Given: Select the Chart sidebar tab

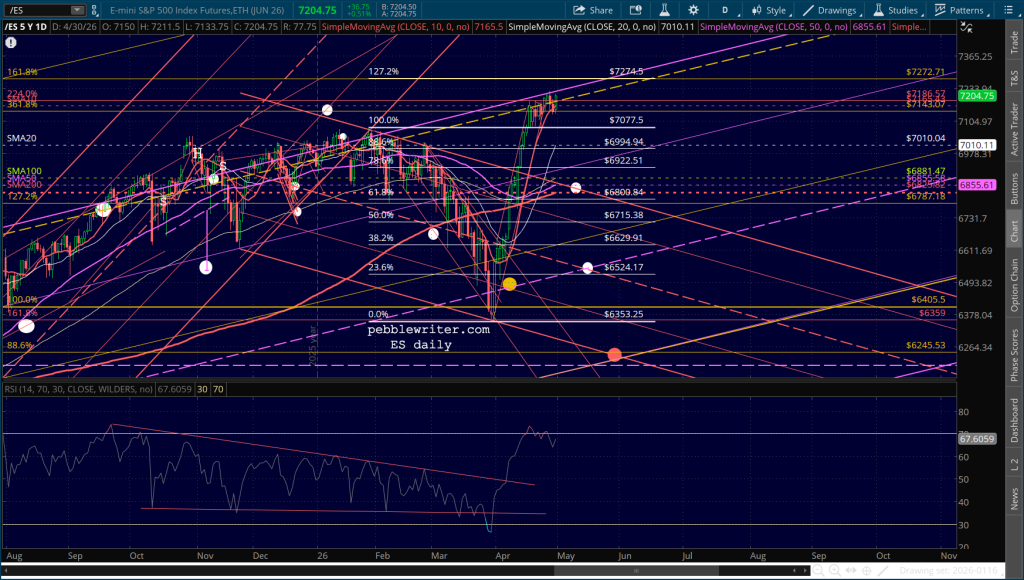Looking at the screenshot, I should point(1014,231).
